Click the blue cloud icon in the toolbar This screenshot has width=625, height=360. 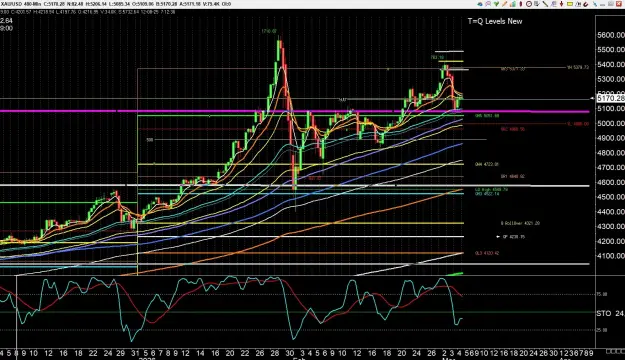(480, 4)
